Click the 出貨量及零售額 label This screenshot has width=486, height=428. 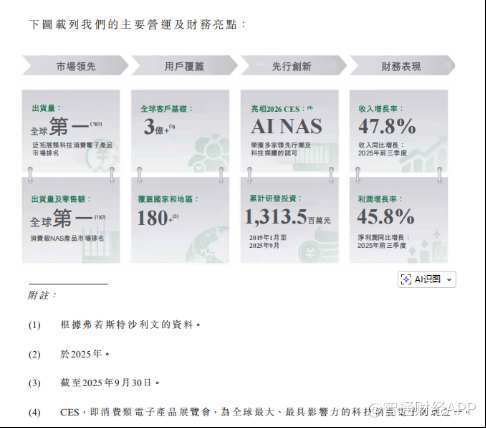(60, 199)
